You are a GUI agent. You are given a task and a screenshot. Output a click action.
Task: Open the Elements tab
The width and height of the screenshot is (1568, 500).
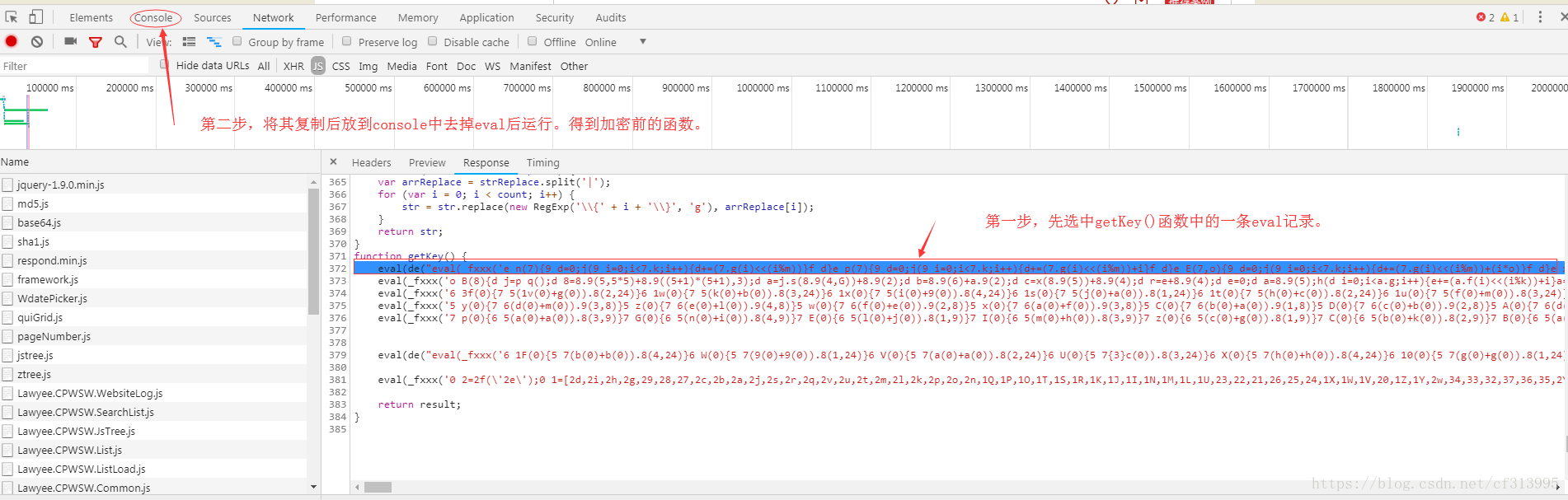92,17
